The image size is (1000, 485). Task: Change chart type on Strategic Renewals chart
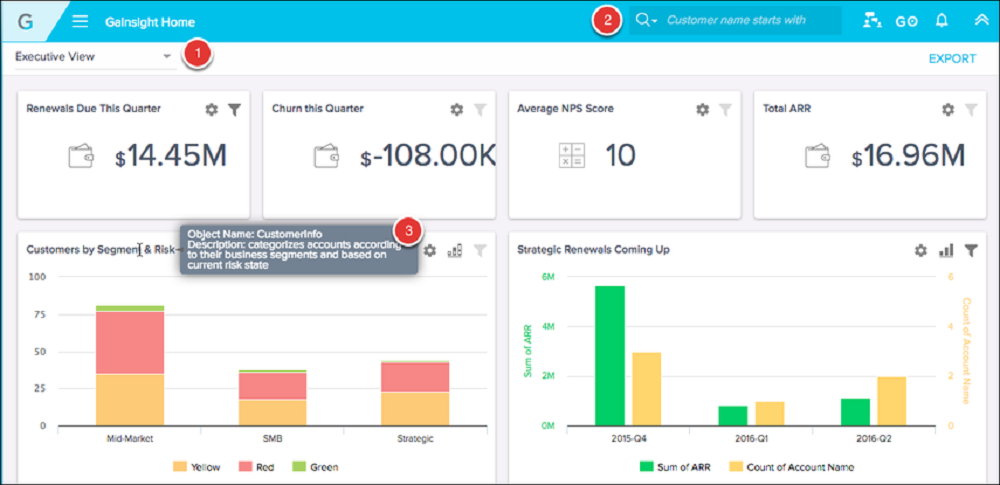(946, 251)
